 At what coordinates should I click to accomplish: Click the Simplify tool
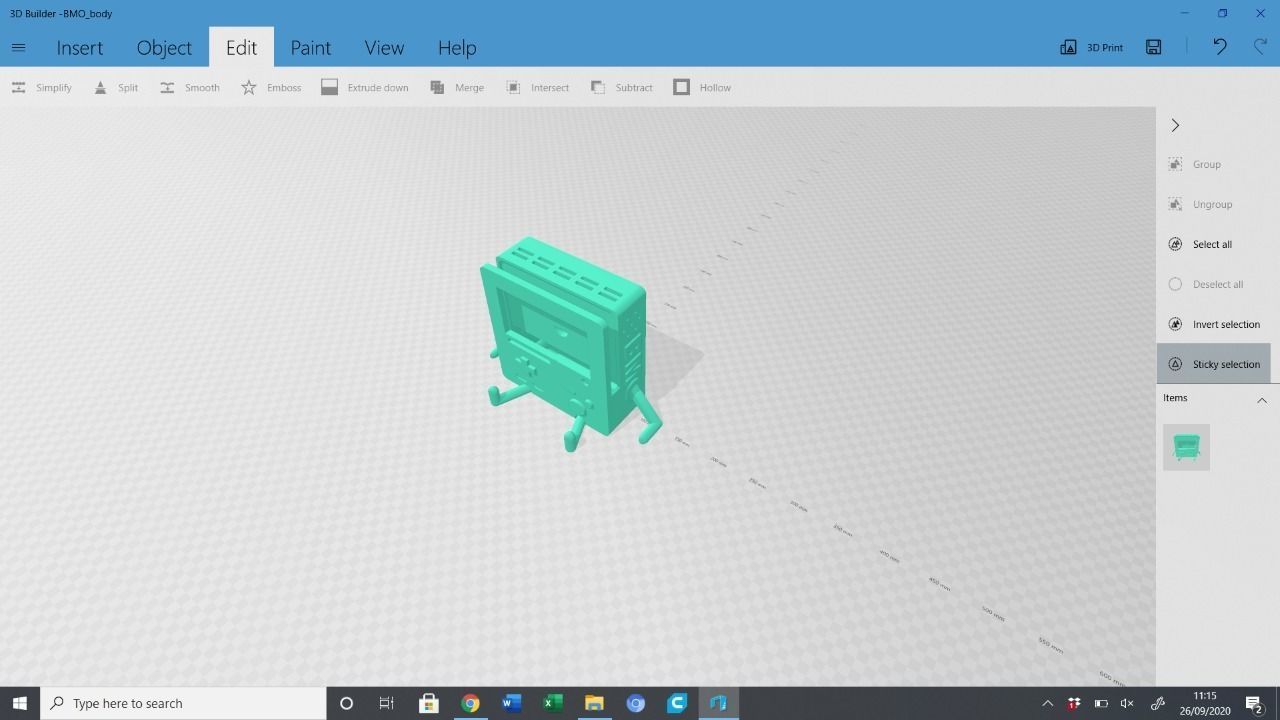41,87
